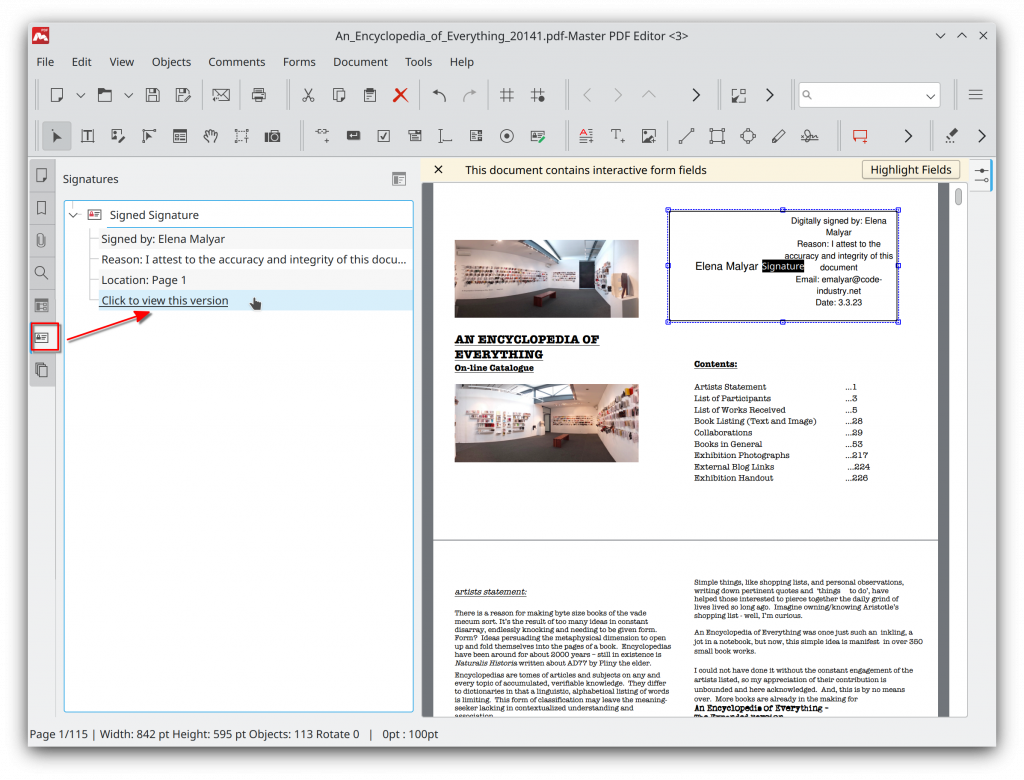Select the Add Text tool
The width and height of the screenshot is (1024, 780).
tap(617, 136)
